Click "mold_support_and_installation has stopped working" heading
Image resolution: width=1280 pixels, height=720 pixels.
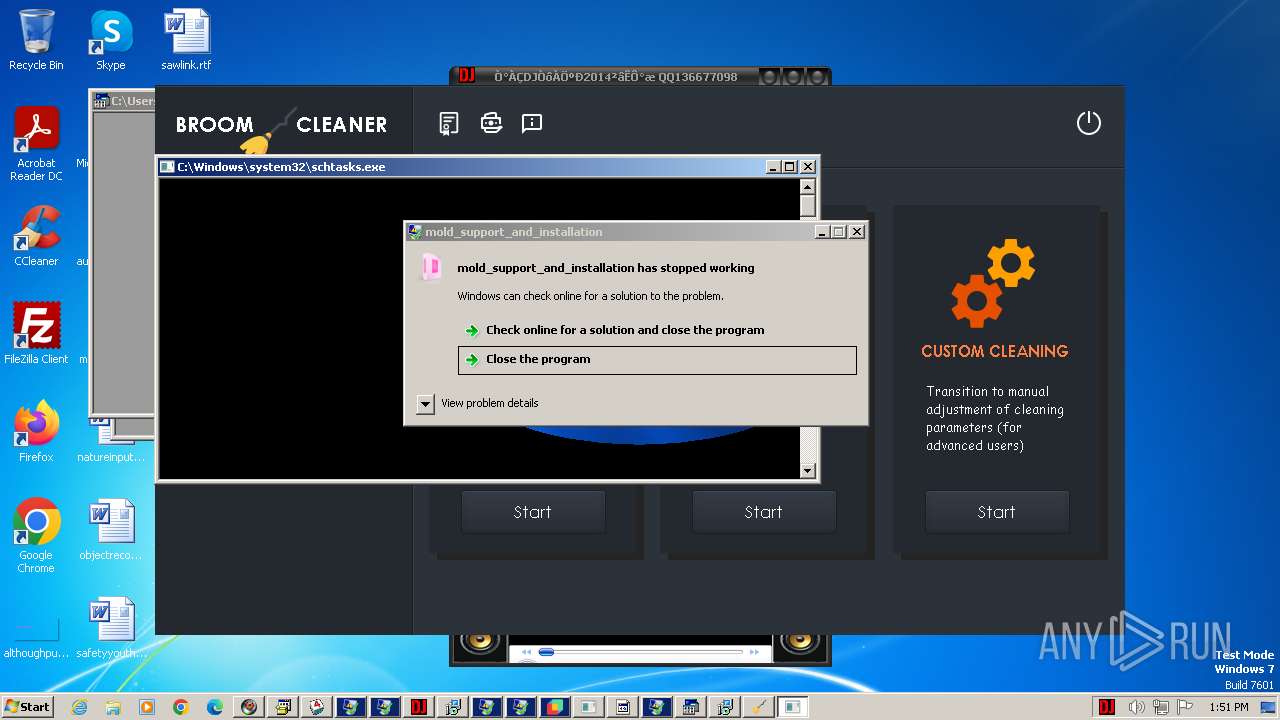[x=606, y=268]
